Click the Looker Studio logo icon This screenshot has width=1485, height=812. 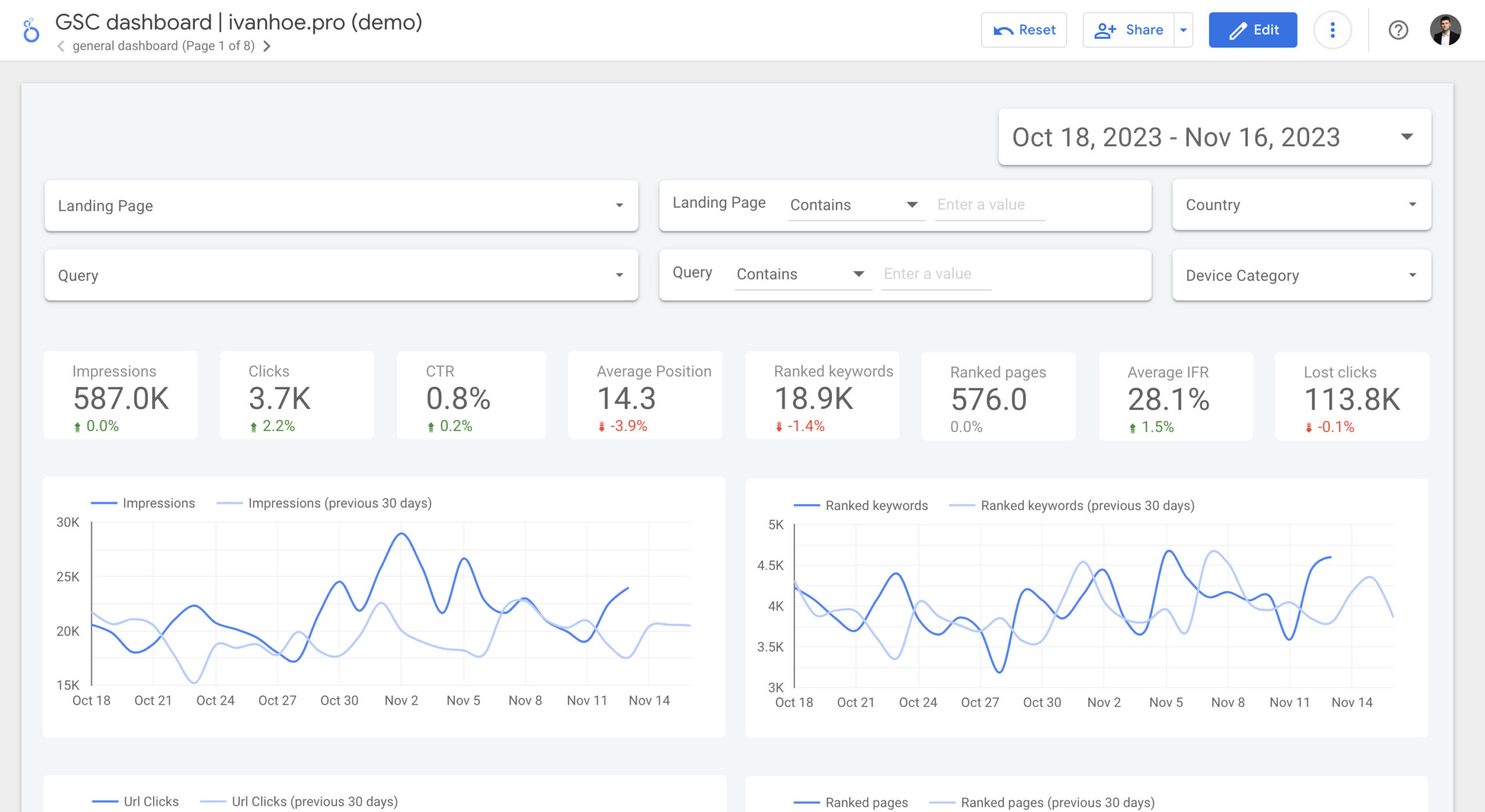31,30
